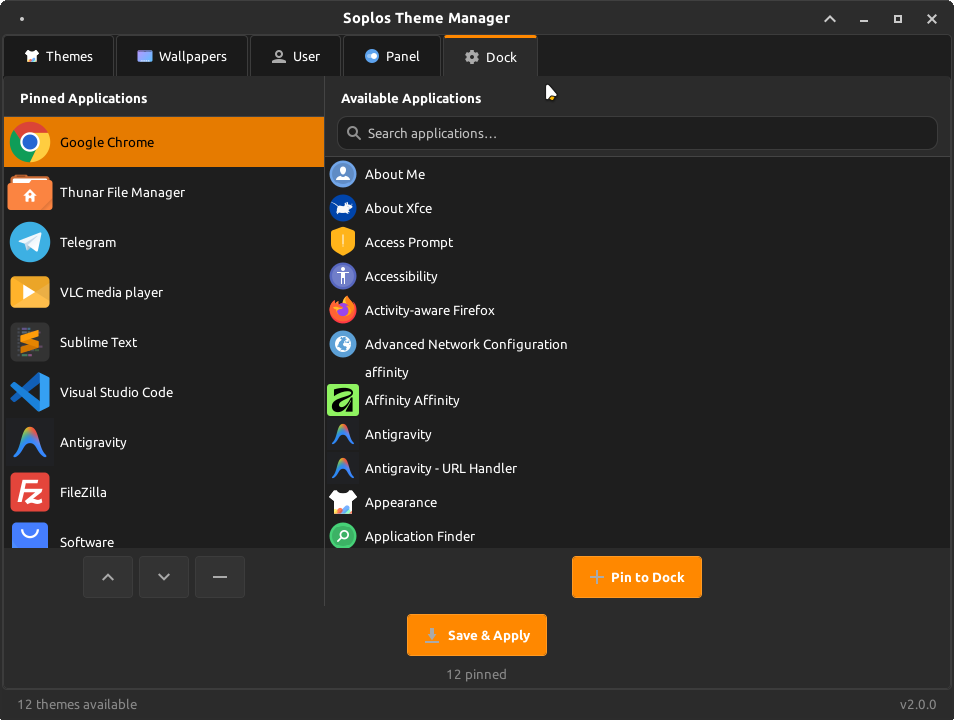
Task: Open the Panel tab
Action: [392, 57]
